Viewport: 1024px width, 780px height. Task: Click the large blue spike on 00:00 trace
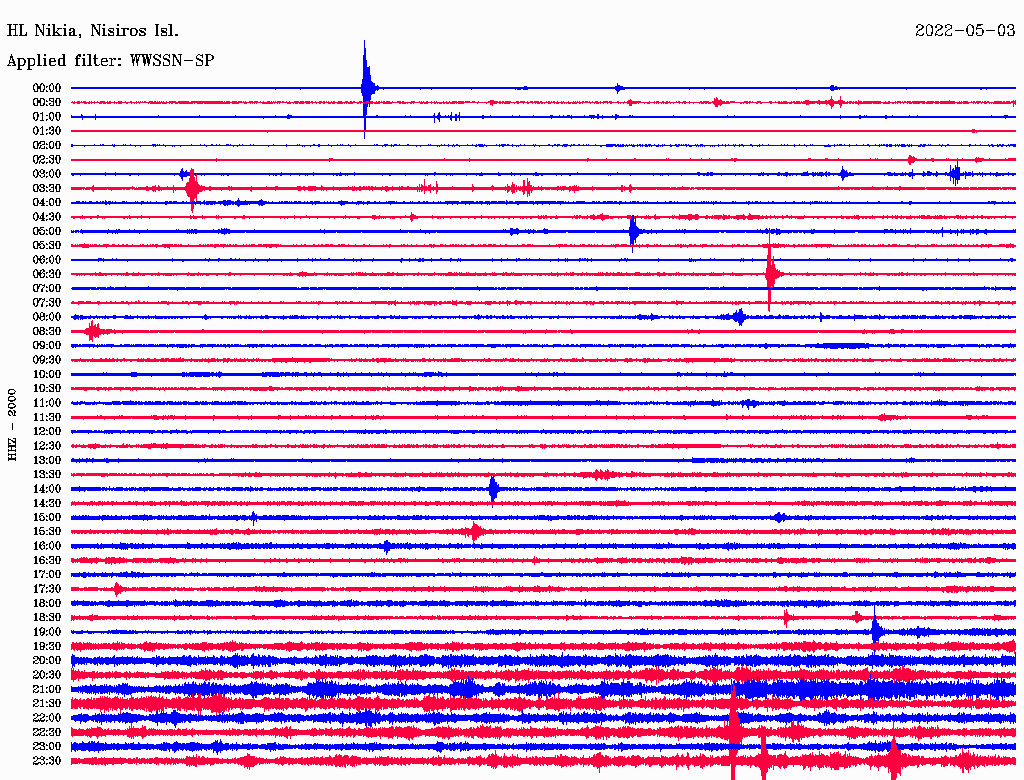pos(366,88)
